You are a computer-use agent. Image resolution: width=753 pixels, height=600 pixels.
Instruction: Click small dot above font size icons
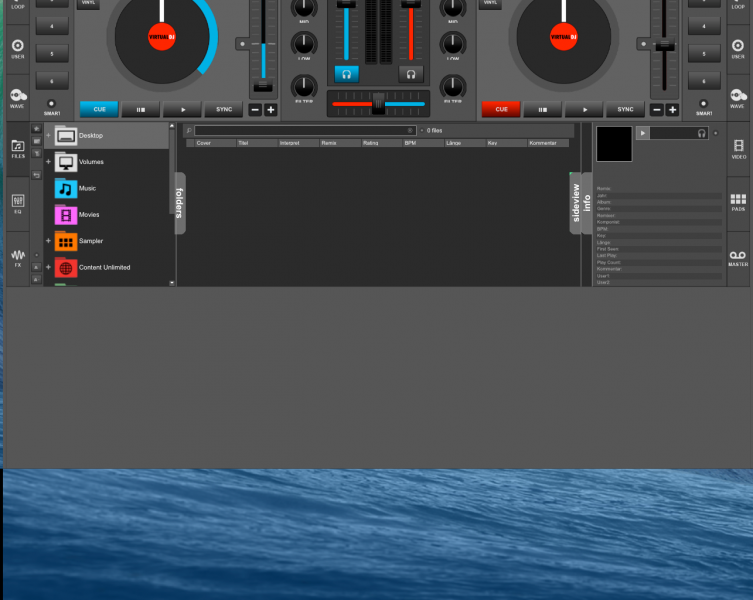[36, 255]
